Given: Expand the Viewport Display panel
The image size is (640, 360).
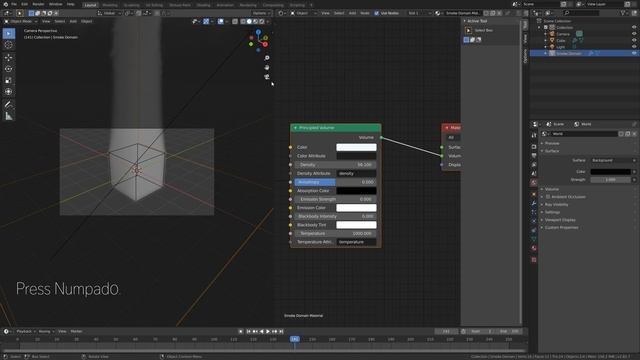Looking at the screenshot, I should coord(559,220).
